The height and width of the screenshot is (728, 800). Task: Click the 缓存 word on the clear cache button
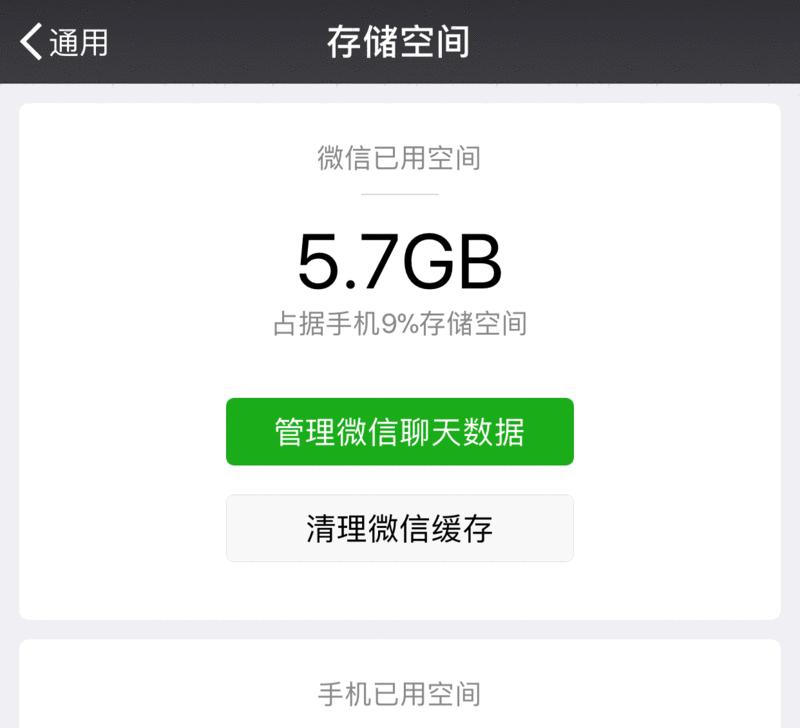coord(462,529)
